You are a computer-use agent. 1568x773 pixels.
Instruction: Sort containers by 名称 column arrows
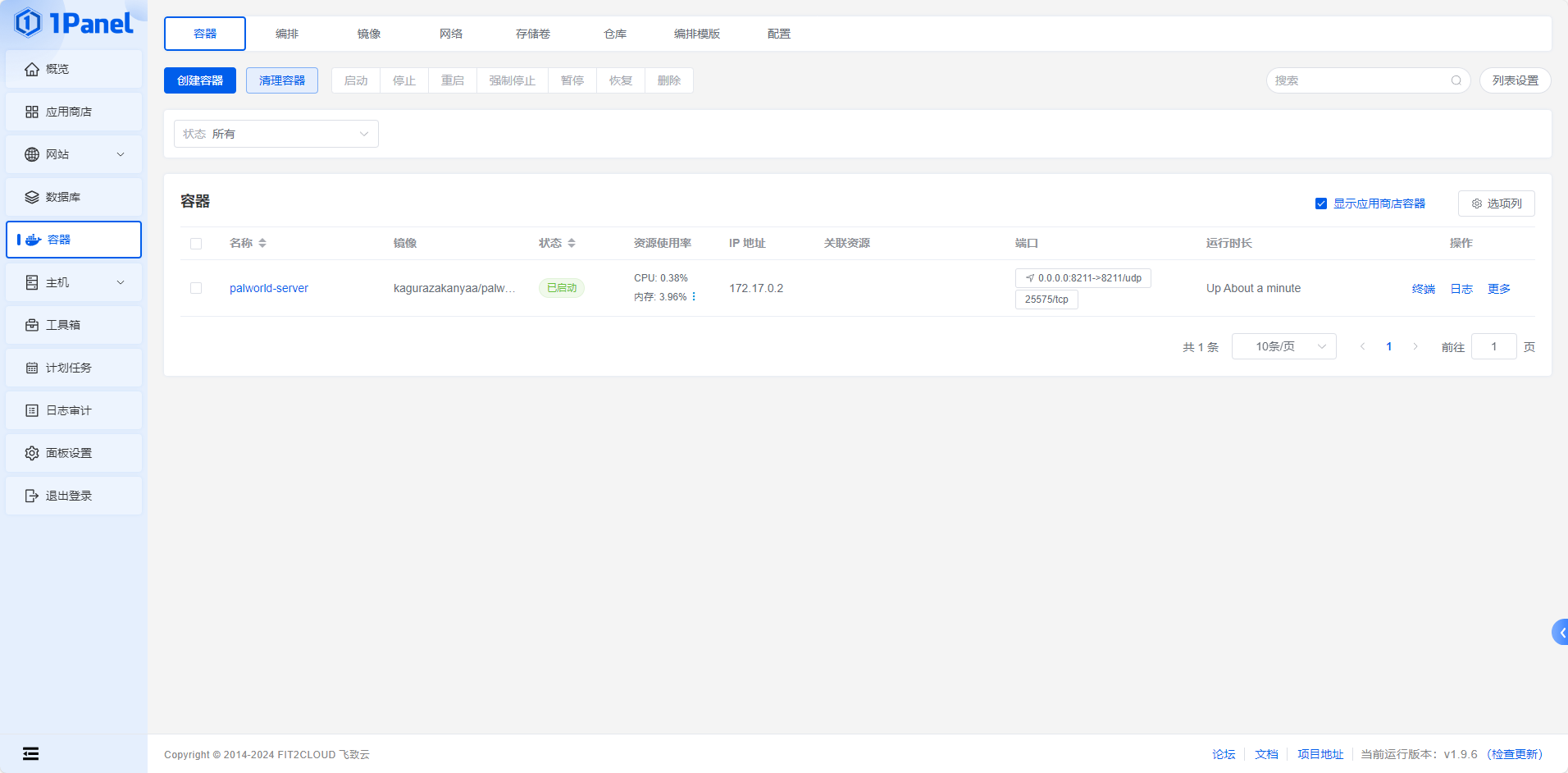262,243
